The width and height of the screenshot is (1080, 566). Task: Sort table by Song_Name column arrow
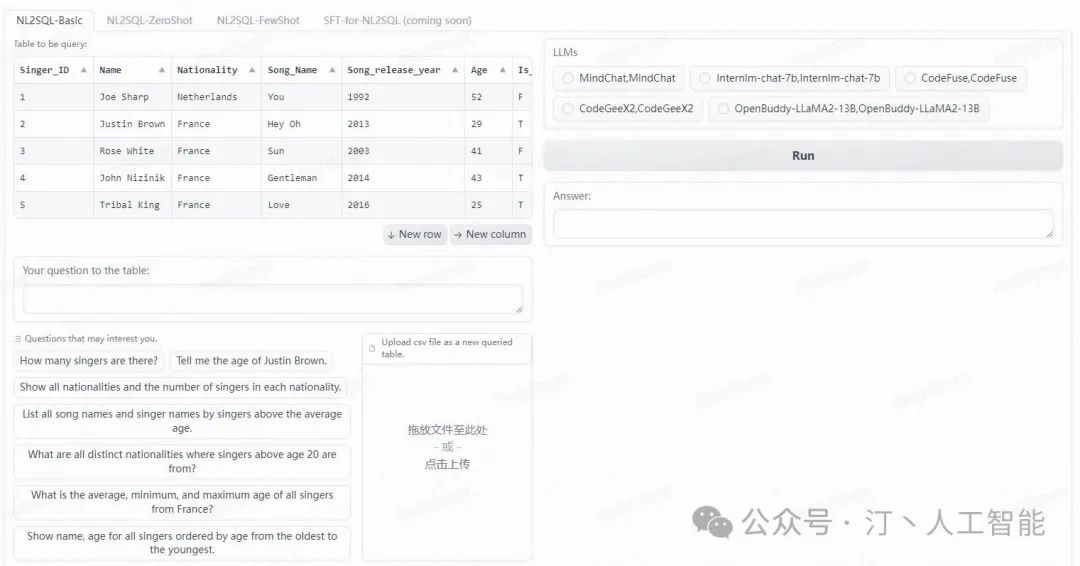click(x=332, y=70)
